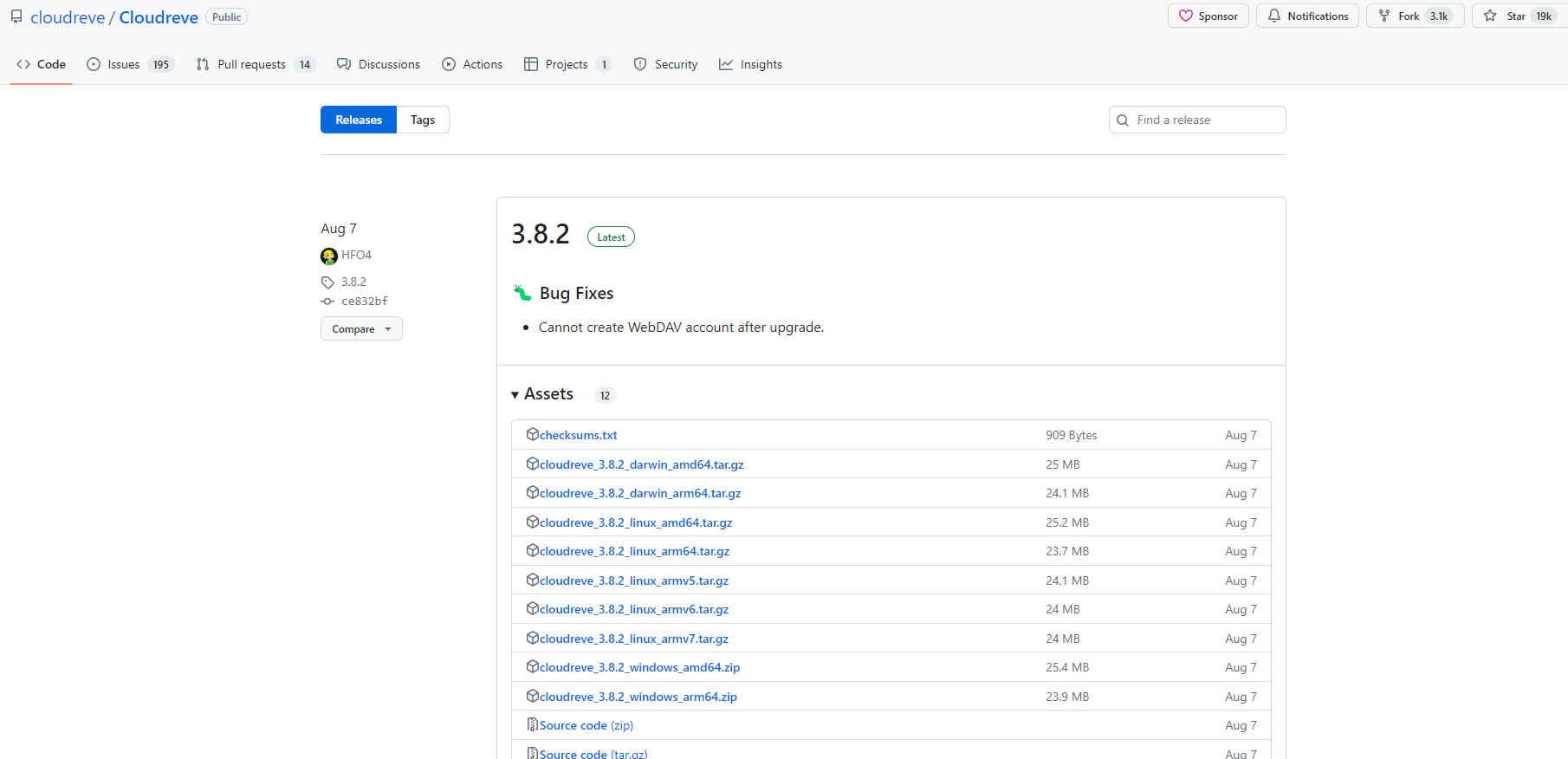Click the Notifications bell button
This screenshot has height=759, width=1568.
click(1307, 16)
